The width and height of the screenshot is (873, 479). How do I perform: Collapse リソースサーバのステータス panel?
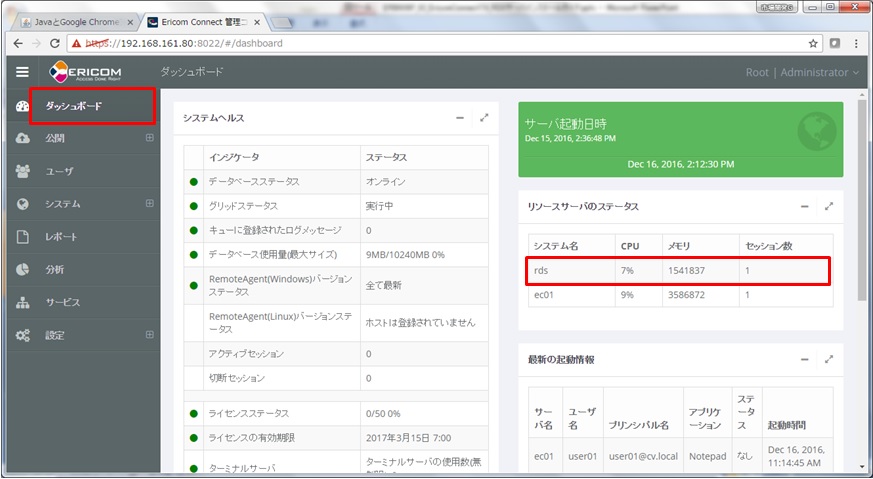click(804, 206)
